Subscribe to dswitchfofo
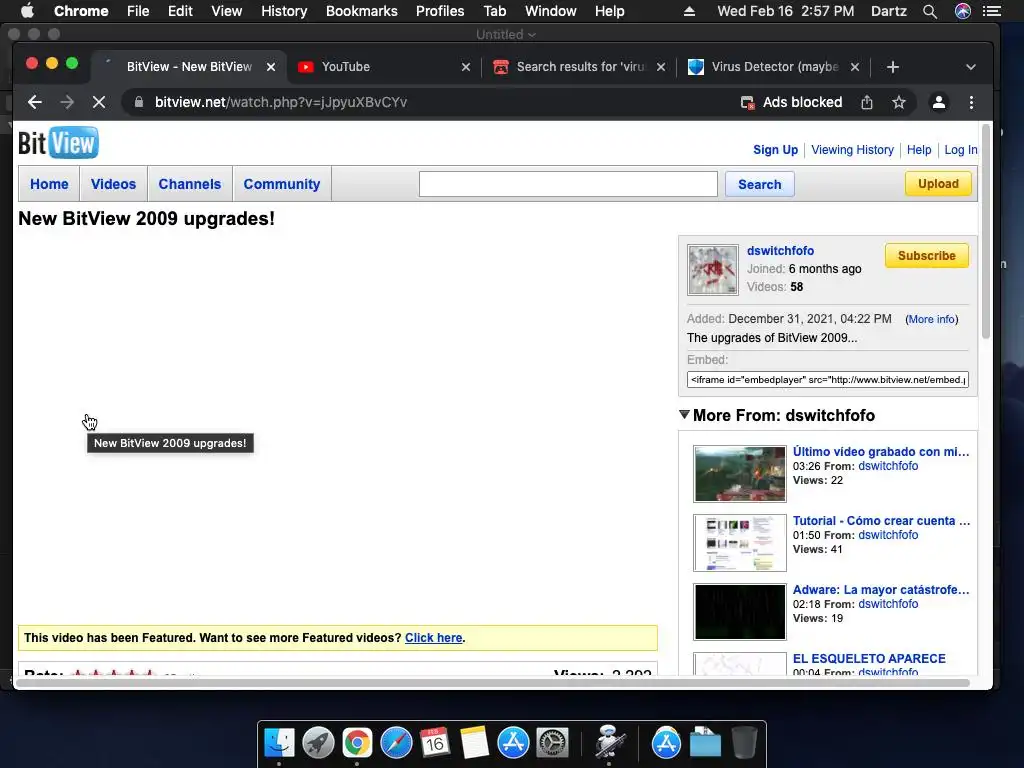The image size is (1024, 768). click(x=926, y=255)
